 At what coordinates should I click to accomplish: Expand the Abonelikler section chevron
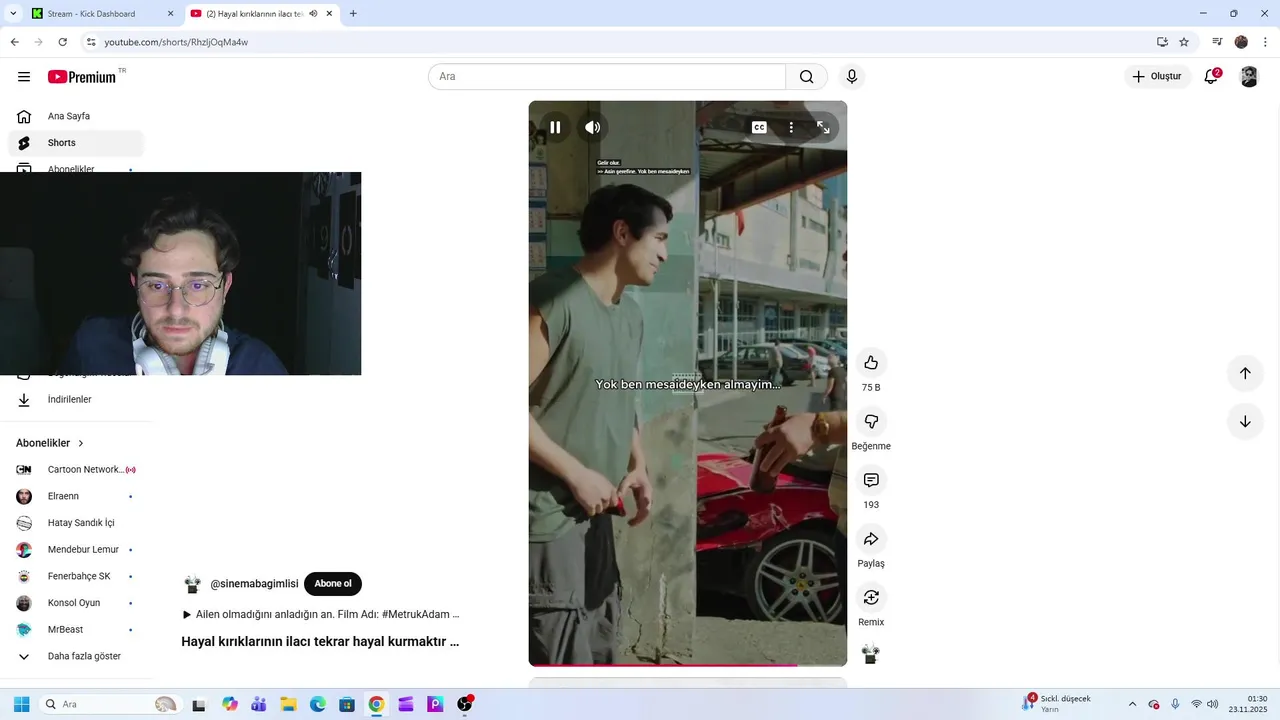click(81, 443)
